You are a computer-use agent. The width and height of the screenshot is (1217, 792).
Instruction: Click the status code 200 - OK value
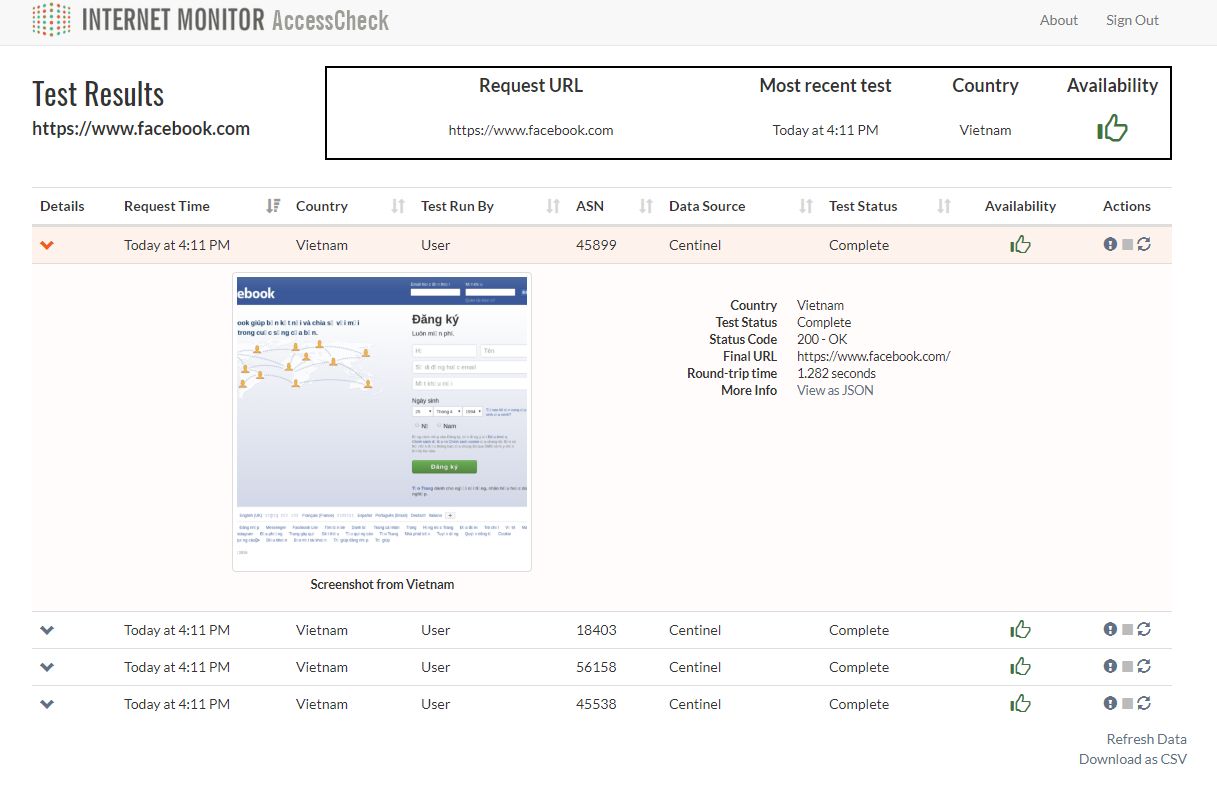(x=822, y=339)
